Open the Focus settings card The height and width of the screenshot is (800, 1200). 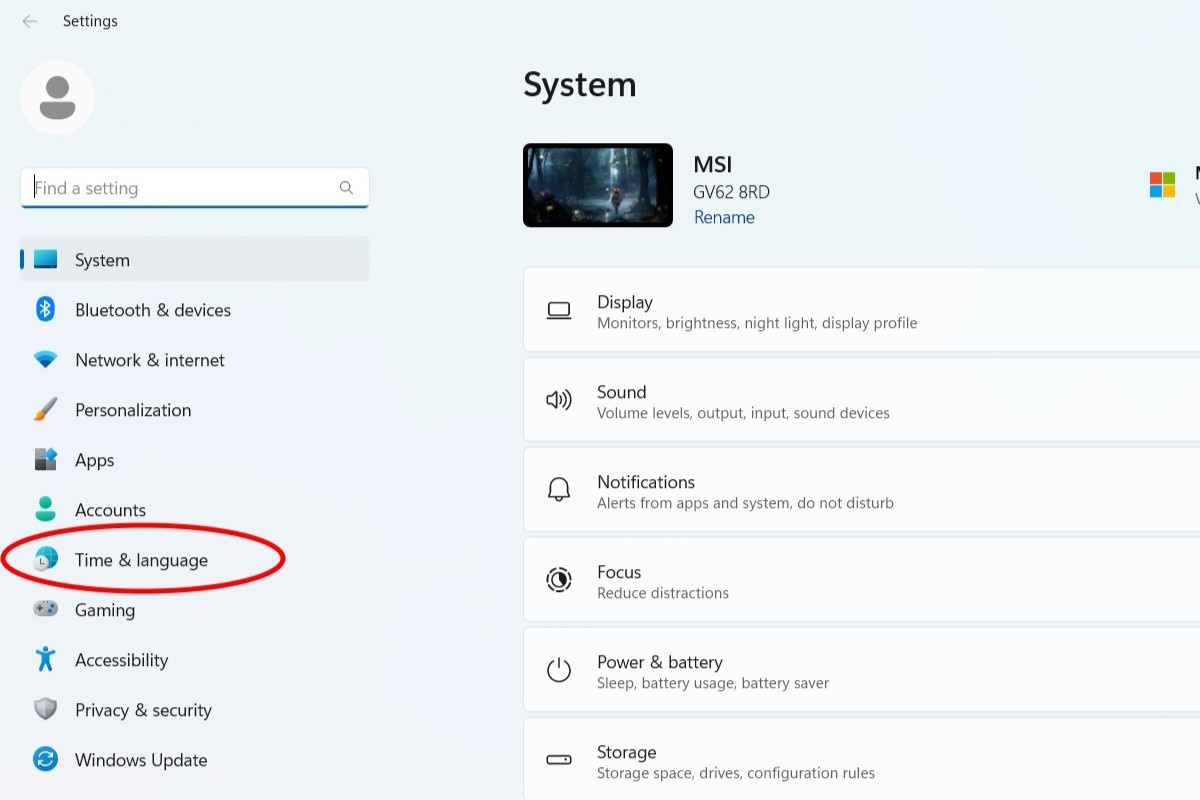pos(861,580)
